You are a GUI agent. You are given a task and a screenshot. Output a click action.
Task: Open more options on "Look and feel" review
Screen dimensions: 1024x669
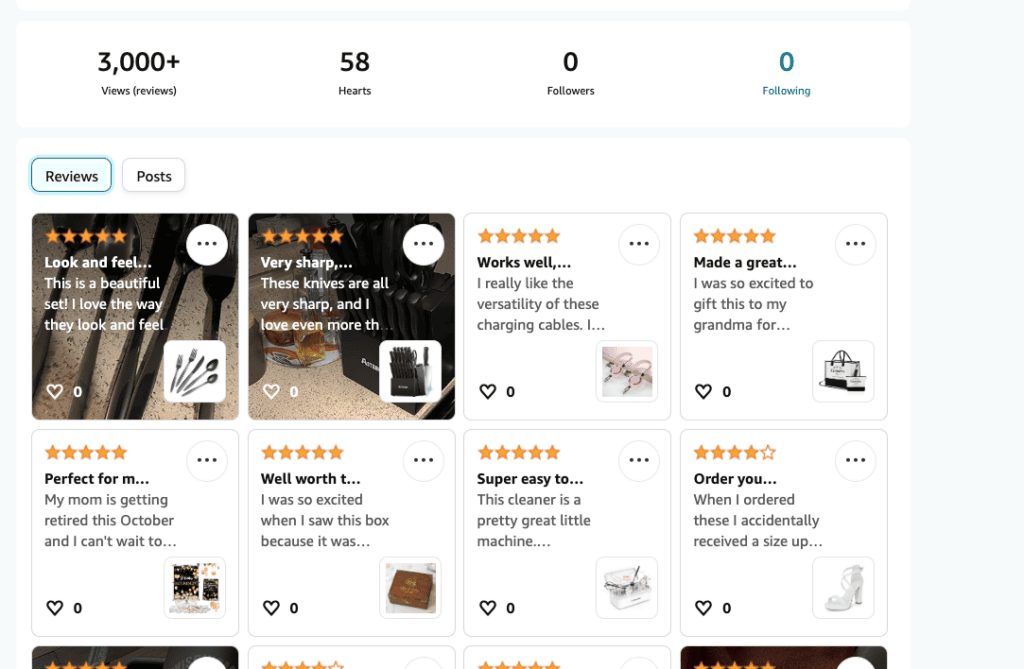(x=207, y=244)
